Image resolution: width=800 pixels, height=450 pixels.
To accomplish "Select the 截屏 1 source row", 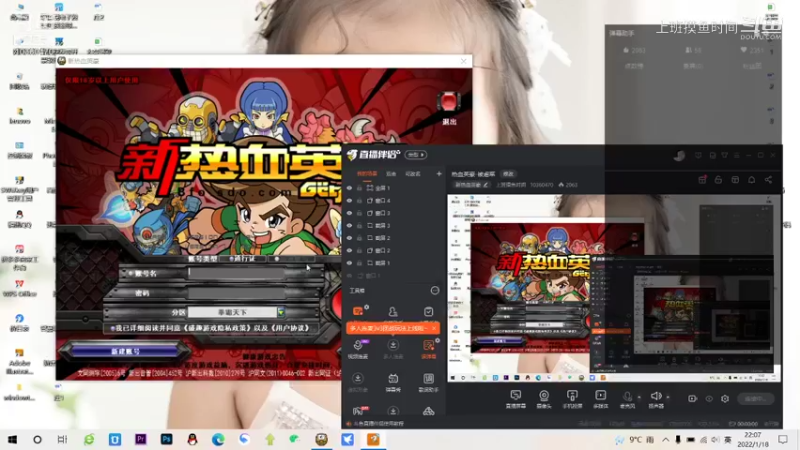I will pos(393,263).
